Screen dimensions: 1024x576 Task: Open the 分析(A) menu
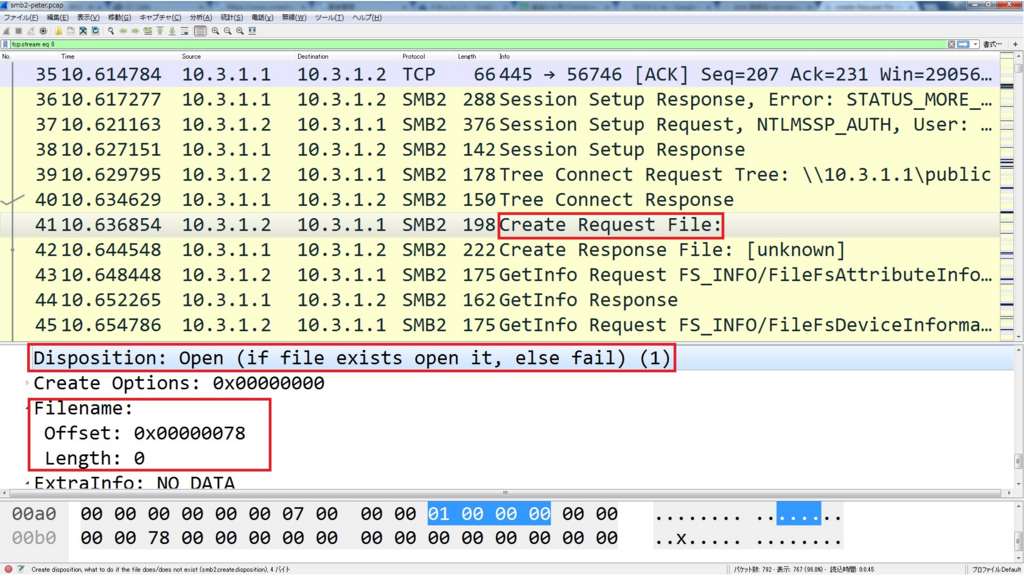(x=200, y=18)
